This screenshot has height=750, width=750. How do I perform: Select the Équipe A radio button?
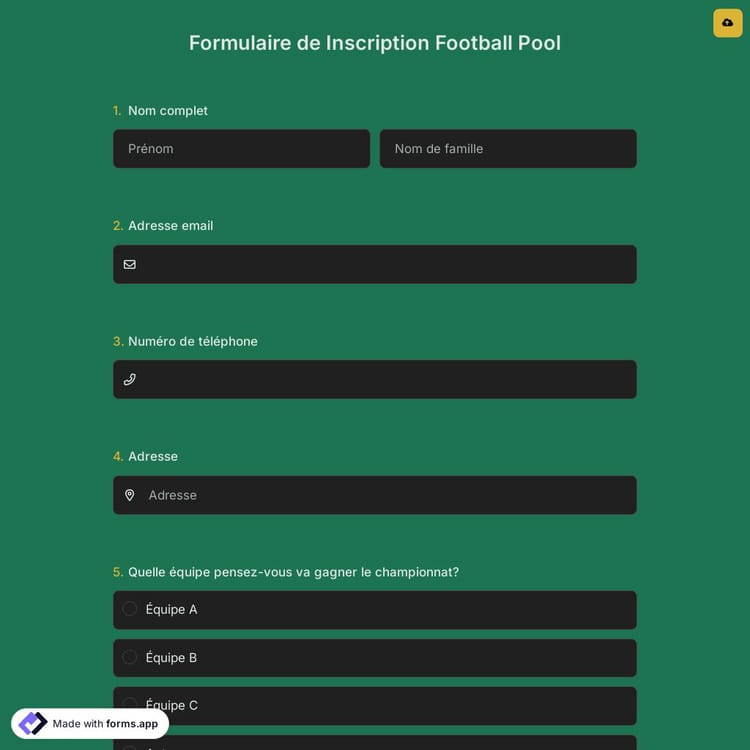[130, 609]
